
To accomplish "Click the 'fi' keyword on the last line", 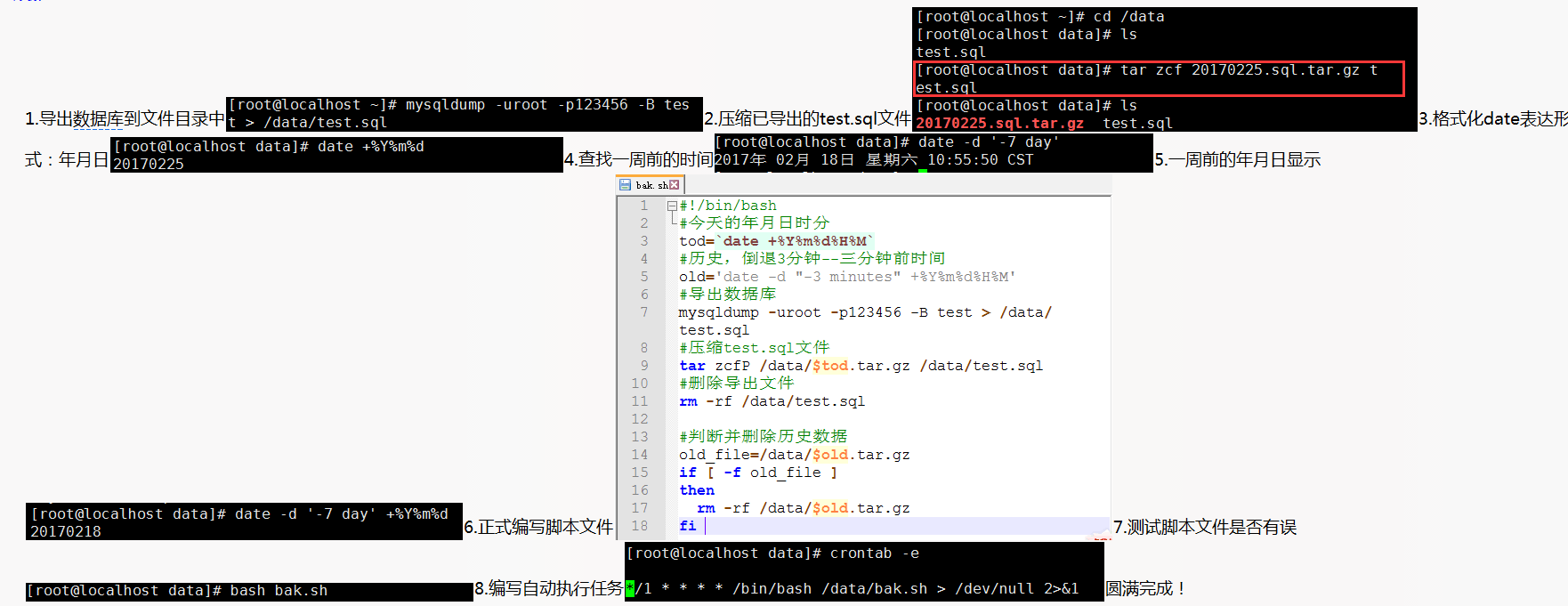I will (x=688, y=526).
